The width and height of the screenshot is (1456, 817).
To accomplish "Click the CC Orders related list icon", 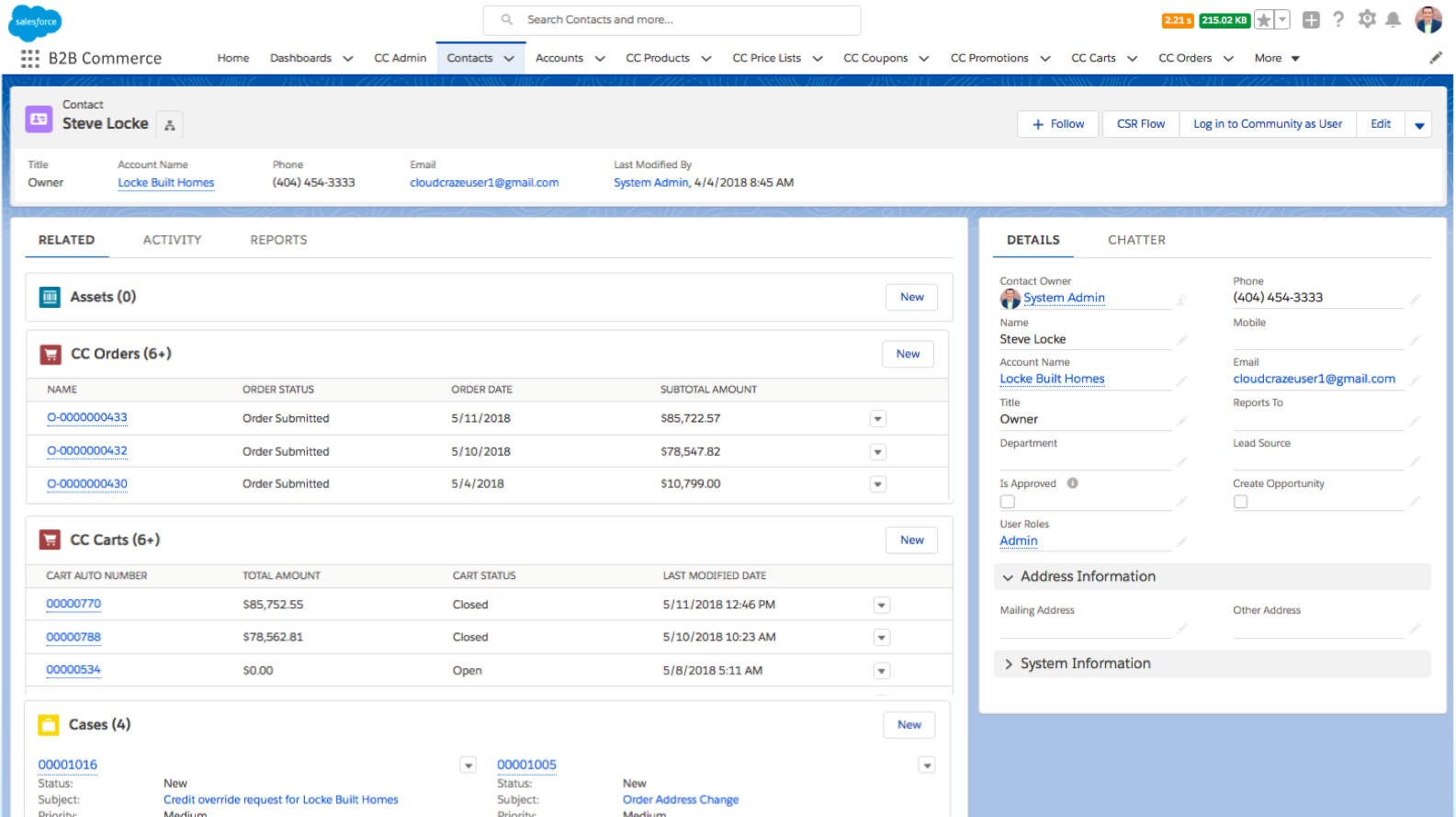I will (x=51, y=355).
